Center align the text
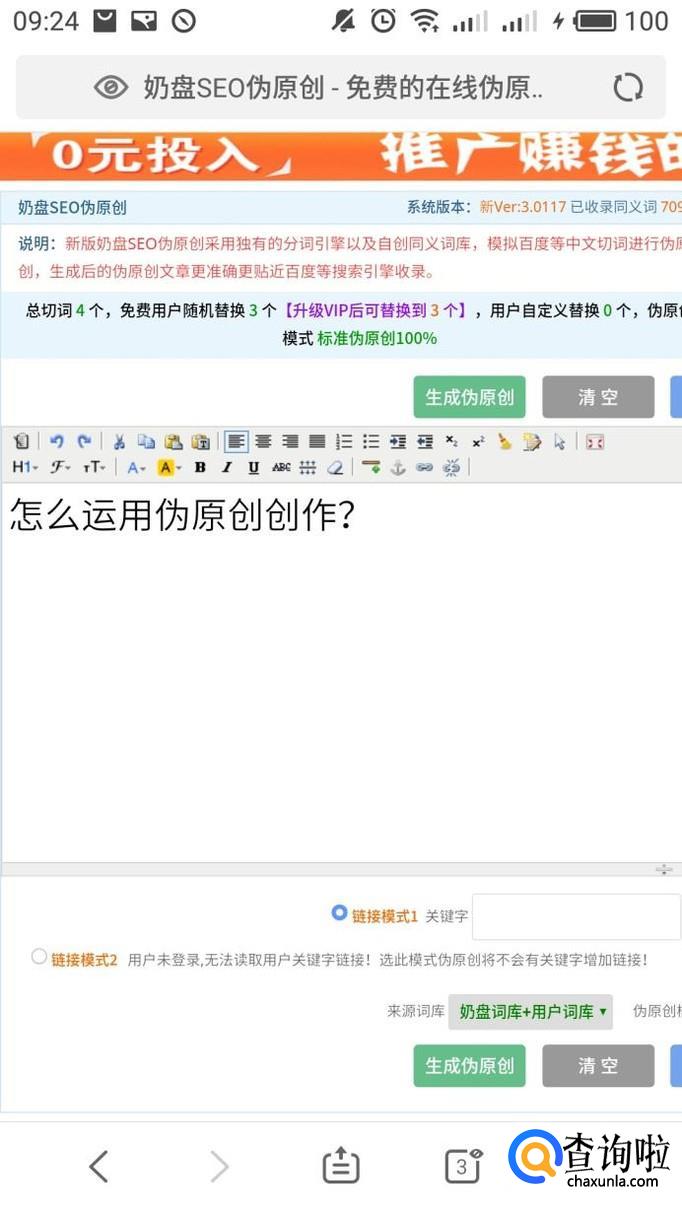Image resolution: width=682 pixels, height=1212 pixels. pos(263,441)
